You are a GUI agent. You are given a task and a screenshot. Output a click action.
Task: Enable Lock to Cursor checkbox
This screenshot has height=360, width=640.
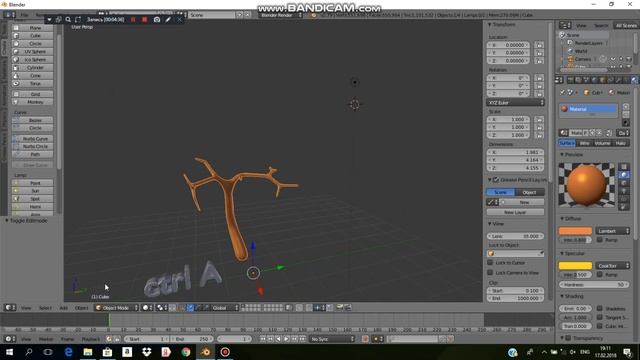pyautogui.click(x=491, y=262)
